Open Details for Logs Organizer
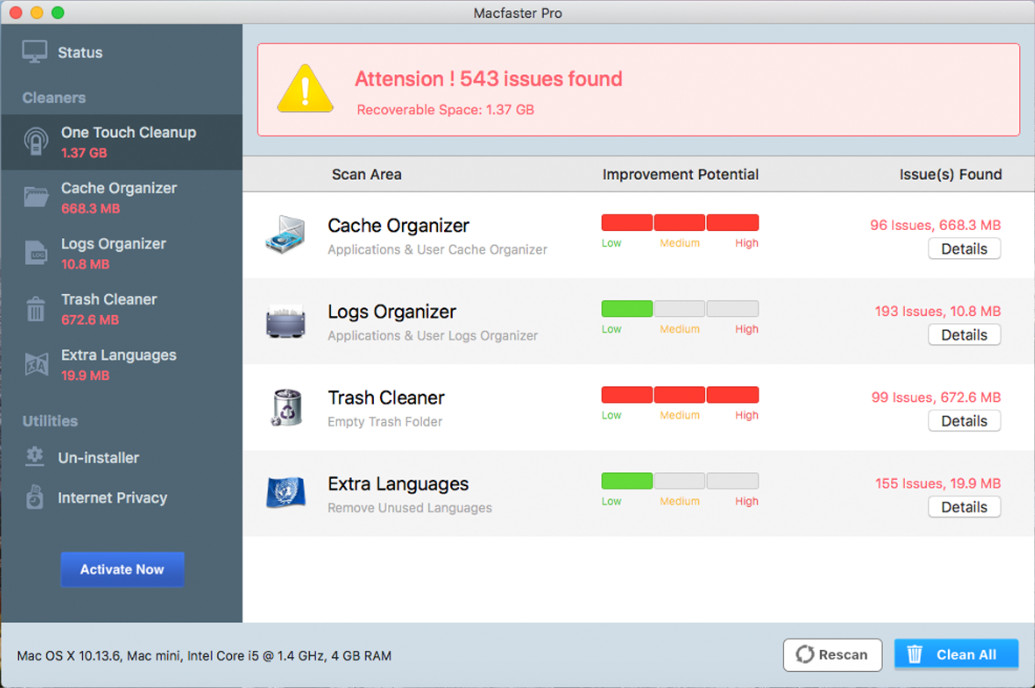 coord(964,335)
